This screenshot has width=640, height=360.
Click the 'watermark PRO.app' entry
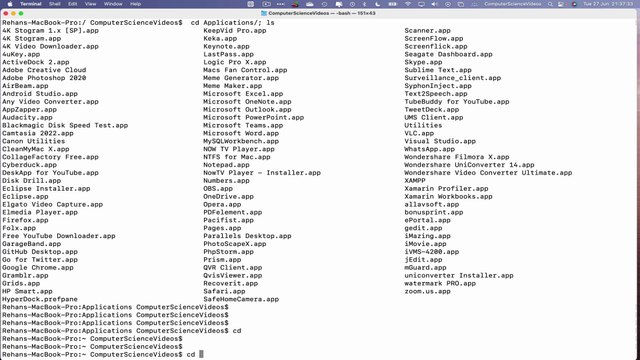click(x=440, y=283)
